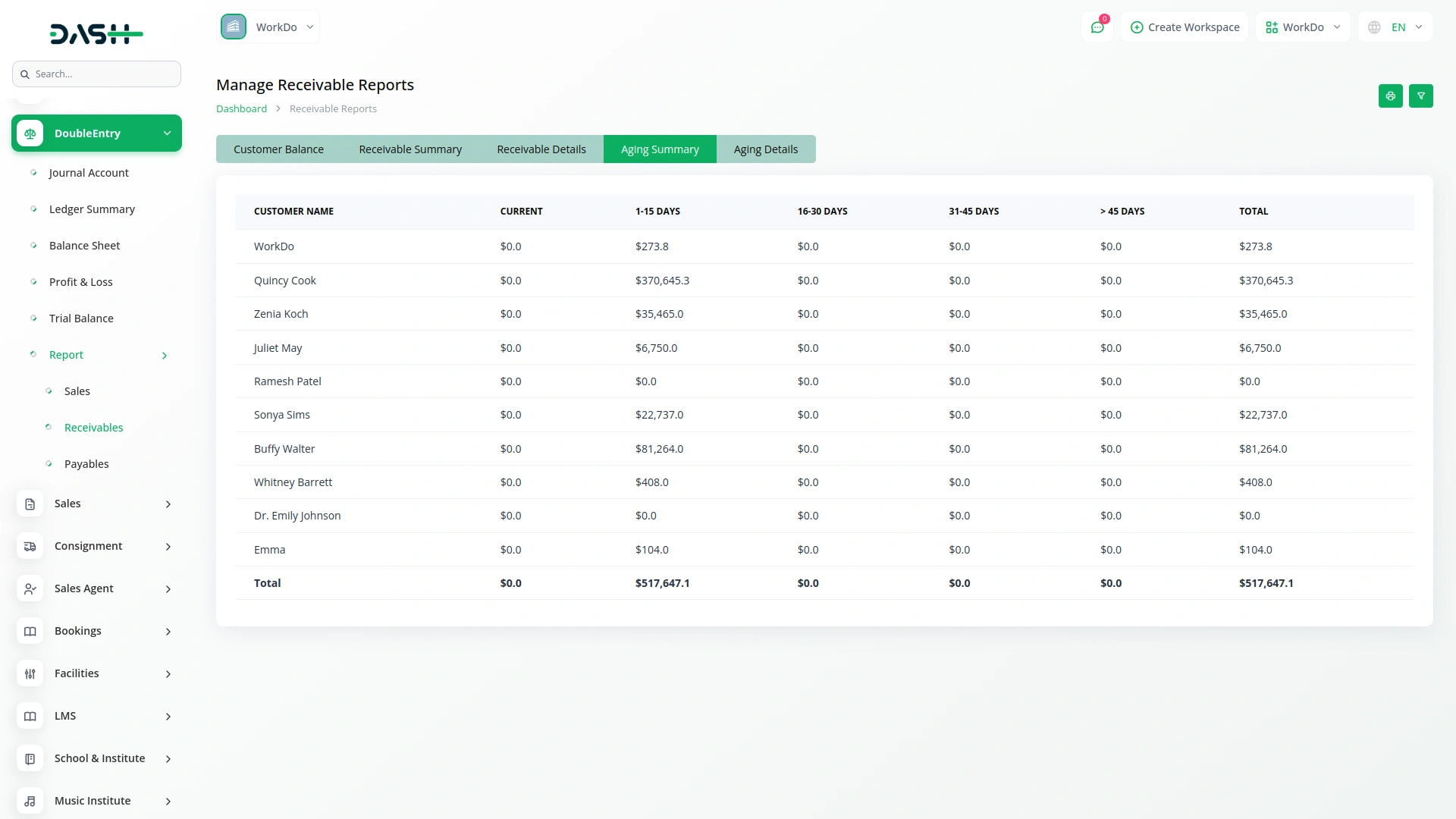Click the Facilities sliders icon
This screenshot has height=819, width=1456.
click(30, 673)
